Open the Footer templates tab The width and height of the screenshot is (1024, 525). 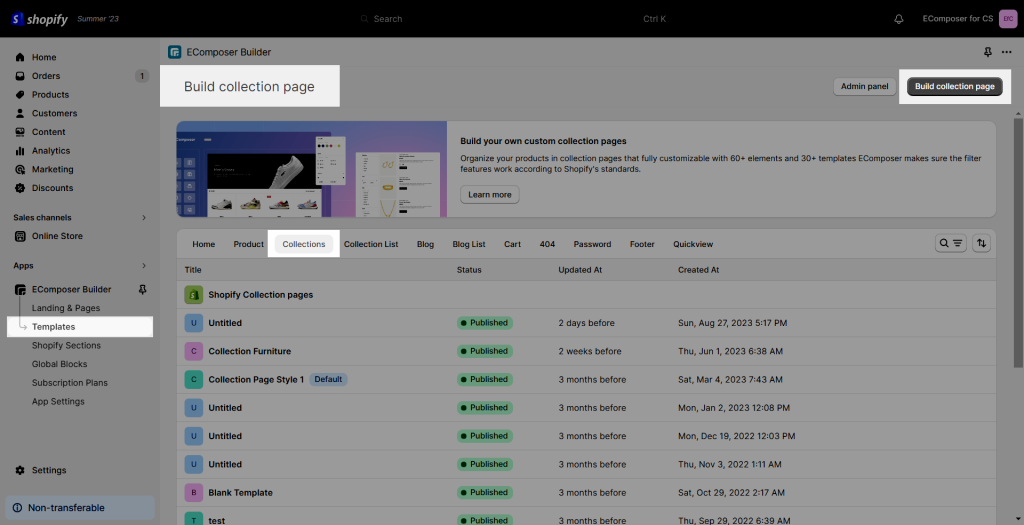point(642,244)
